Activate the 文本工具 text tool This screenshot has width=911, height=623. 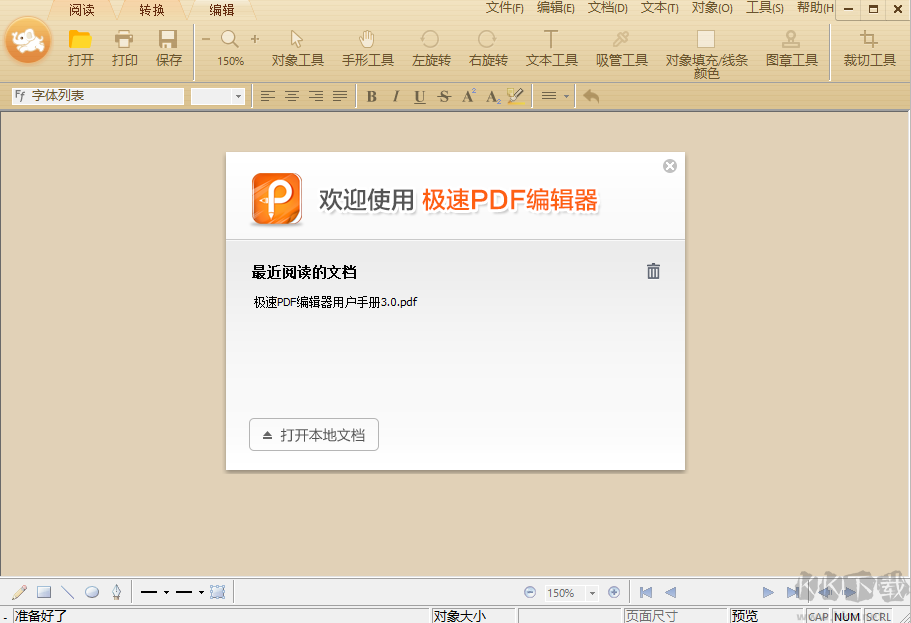click(x=551, y=49)
